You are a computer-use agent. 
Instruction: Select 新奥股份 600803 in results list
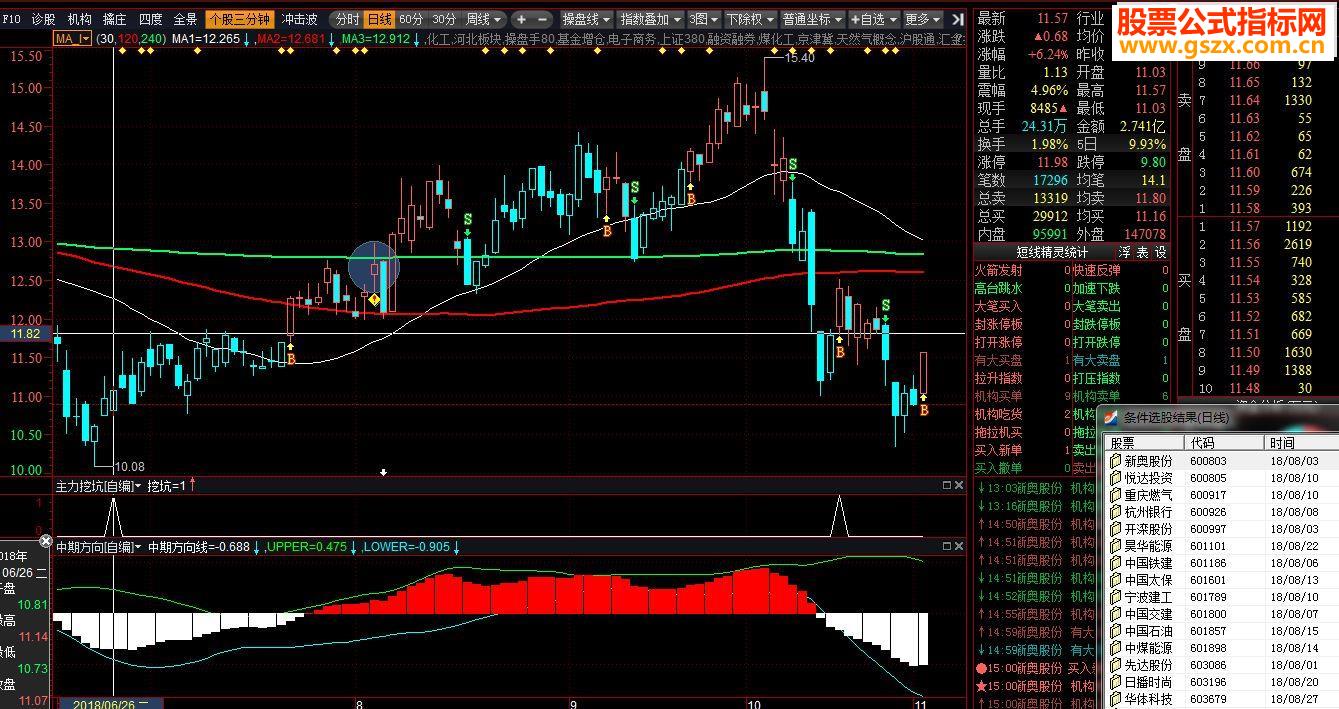pyautogui.click(x=1220, y=461)
